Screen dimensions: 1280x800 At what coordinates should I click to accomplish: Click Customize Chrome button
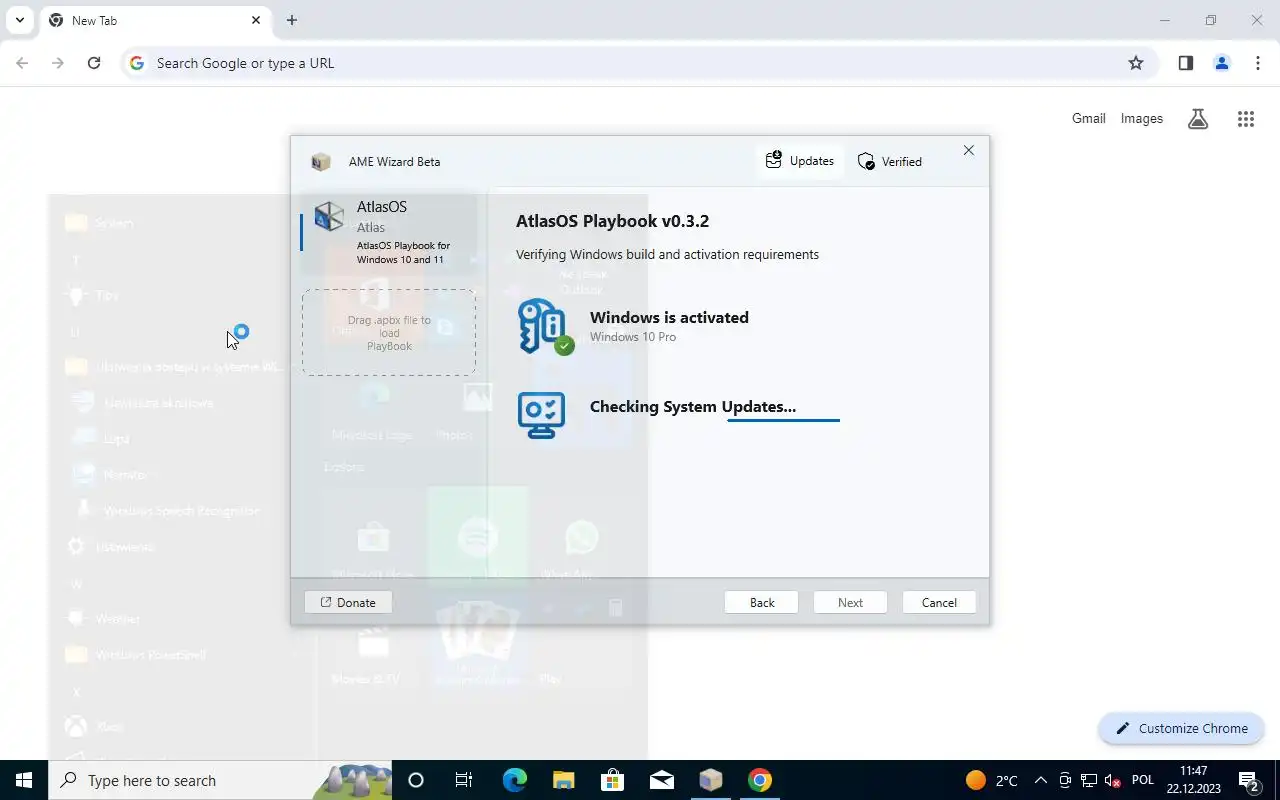pos(1183,728)
